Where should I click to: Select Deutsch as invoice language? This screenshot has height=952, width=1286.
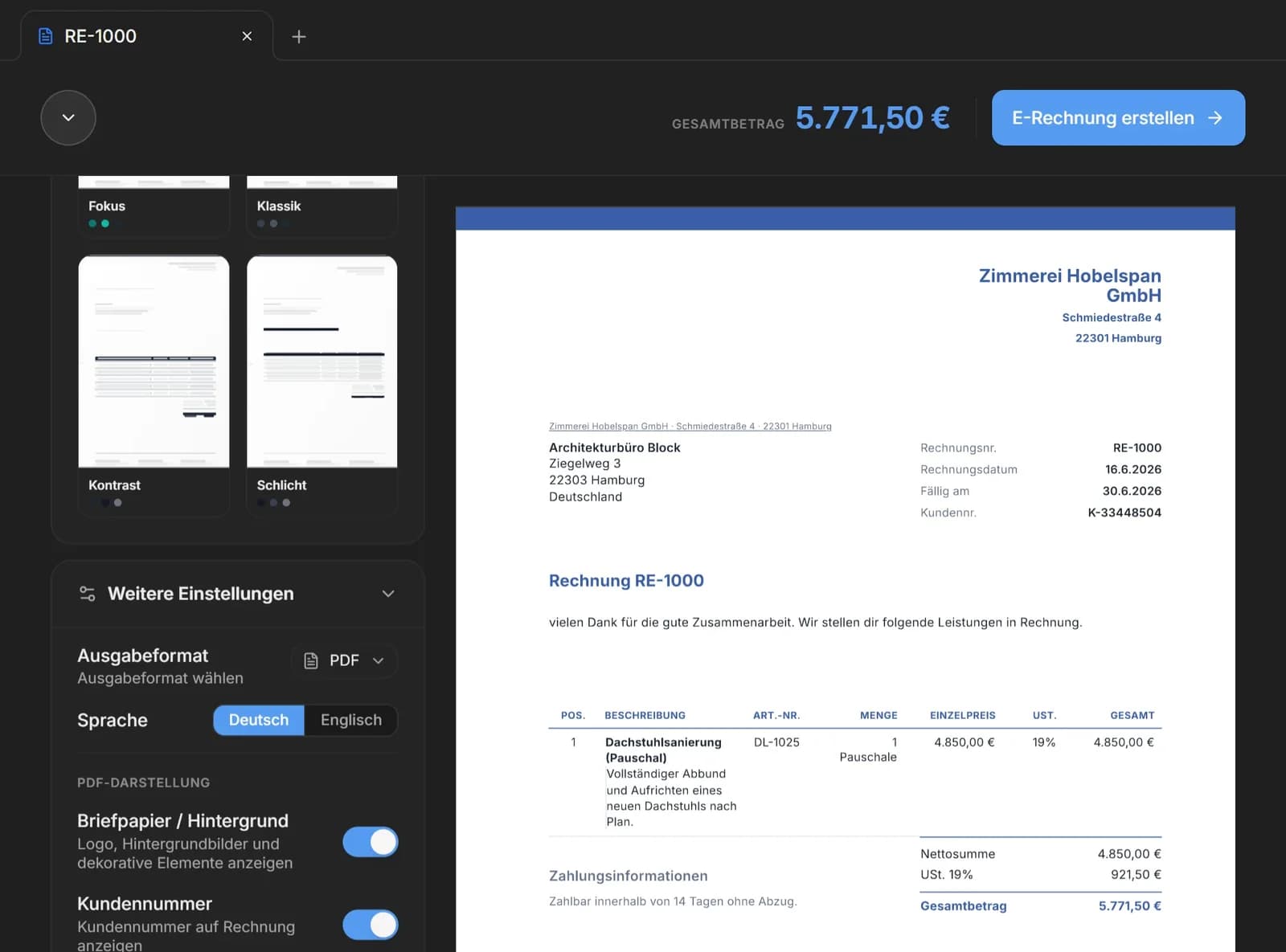pyautogui.click(x=259, y=720)
